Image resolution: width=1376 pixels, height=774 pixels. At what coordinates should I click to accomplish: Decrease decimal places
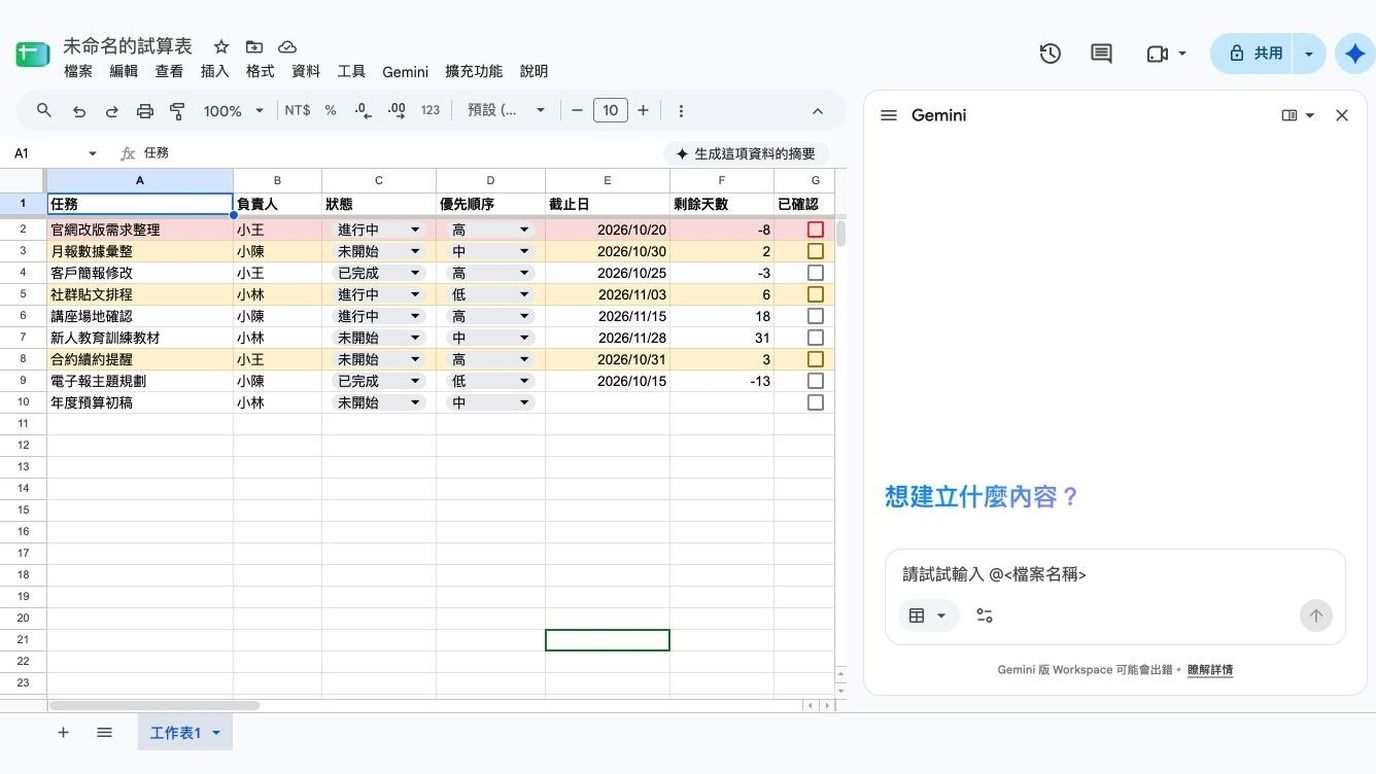(x=364, y=110)
